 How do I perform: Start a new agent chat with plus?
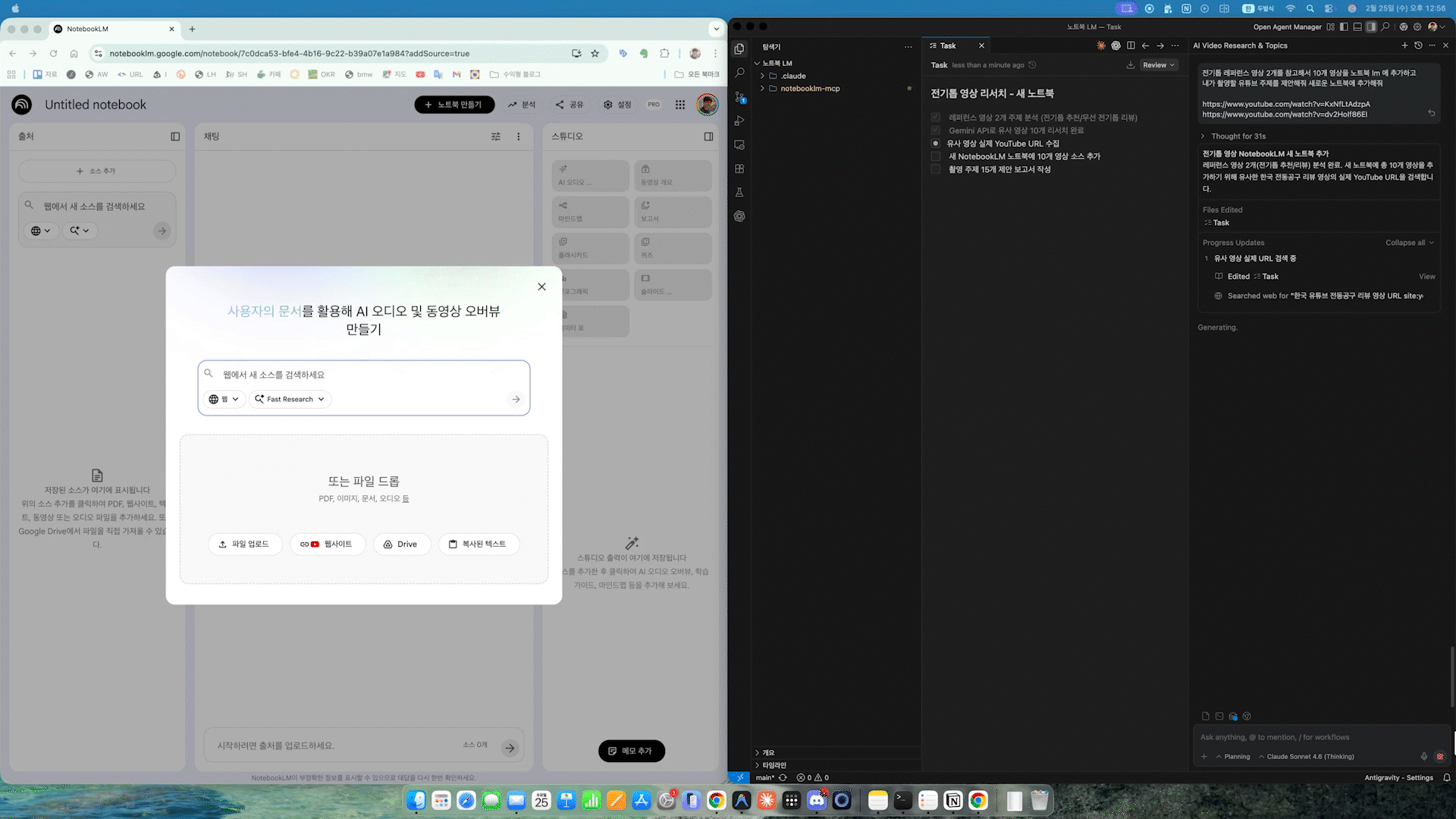point(1404,45)
